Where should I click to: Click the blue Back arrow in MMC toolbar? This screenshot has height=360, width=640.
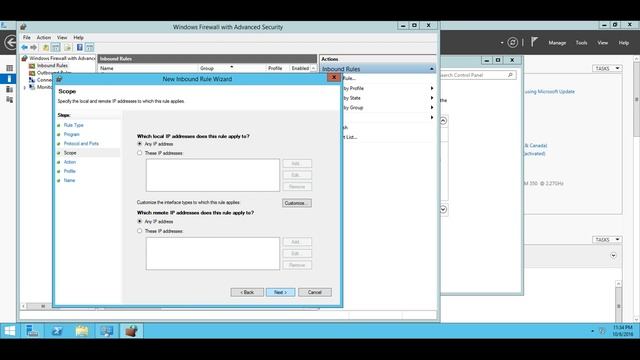[24, 47]
